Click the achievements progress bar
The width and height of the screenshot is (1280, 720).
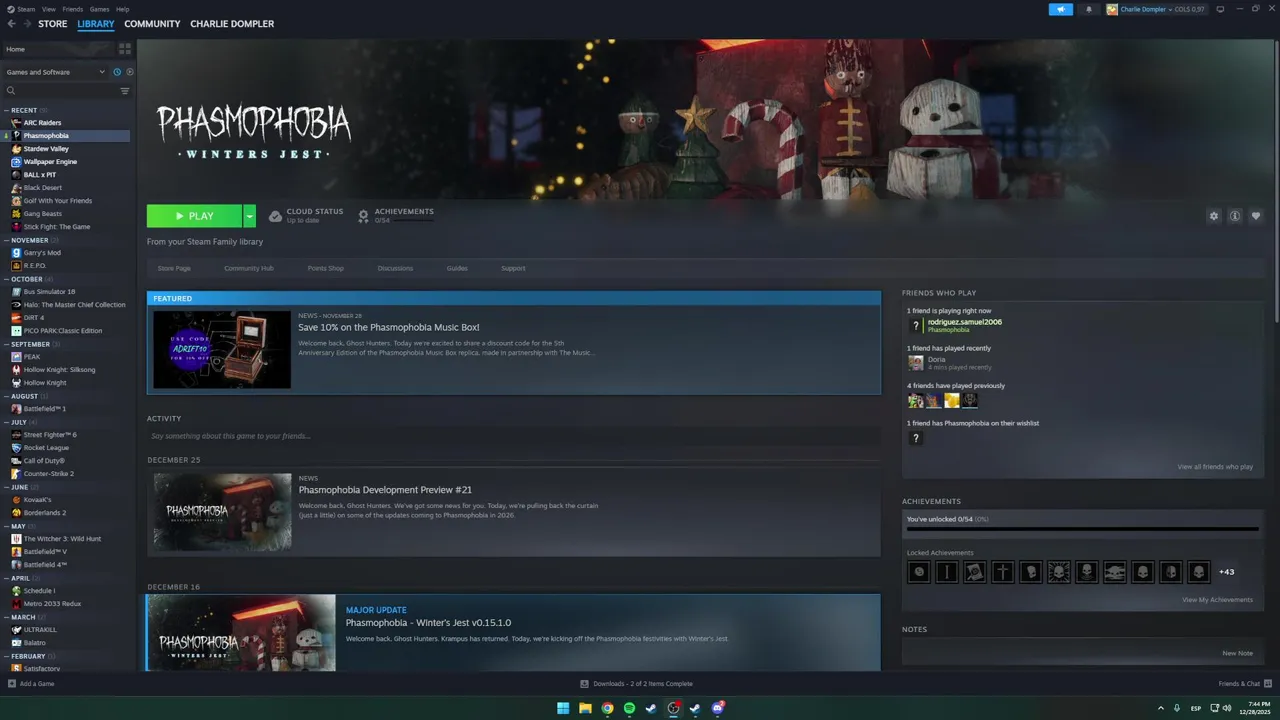[x=1082, y=530]
